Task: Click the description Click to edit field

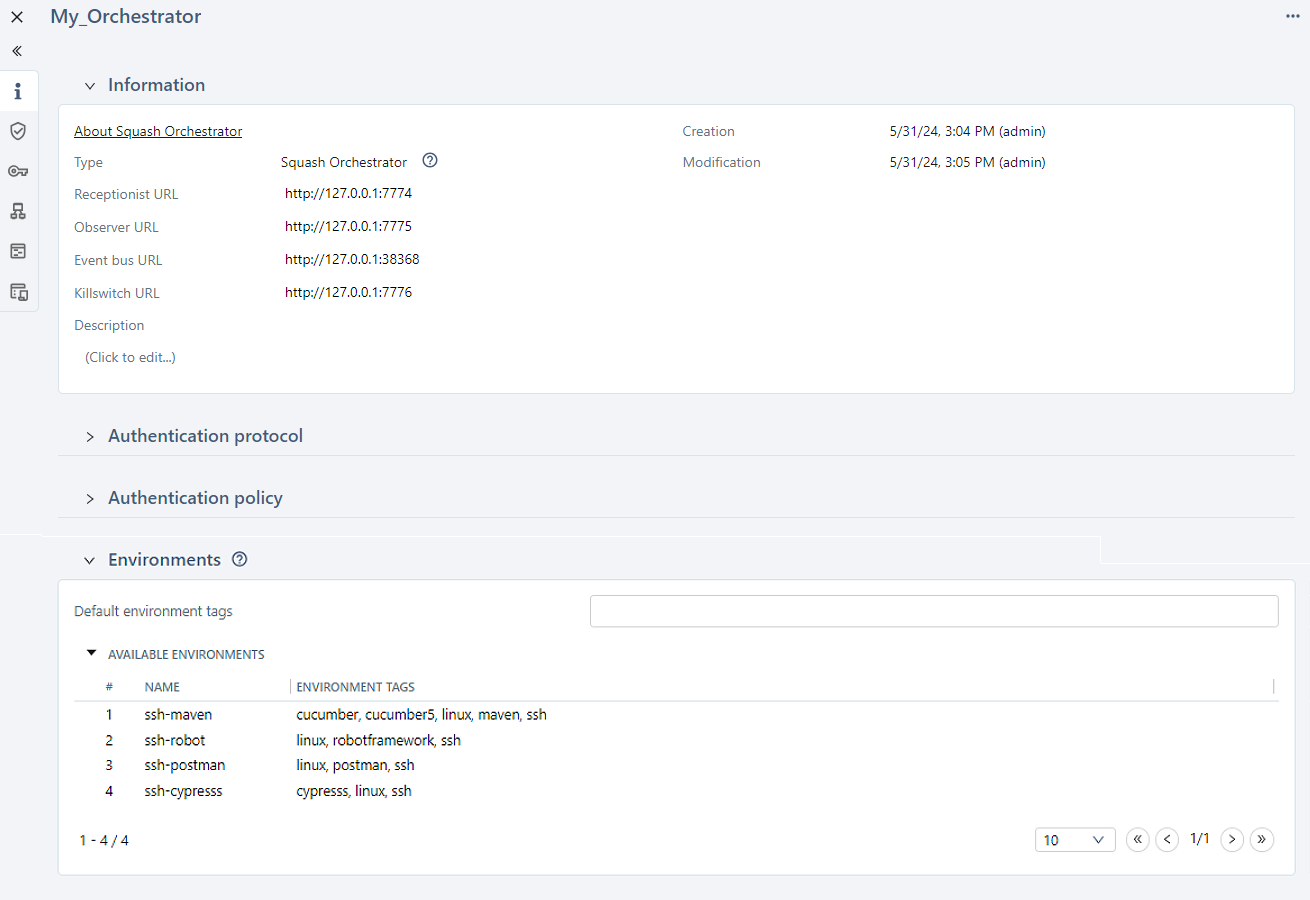Action: [129, 356]
